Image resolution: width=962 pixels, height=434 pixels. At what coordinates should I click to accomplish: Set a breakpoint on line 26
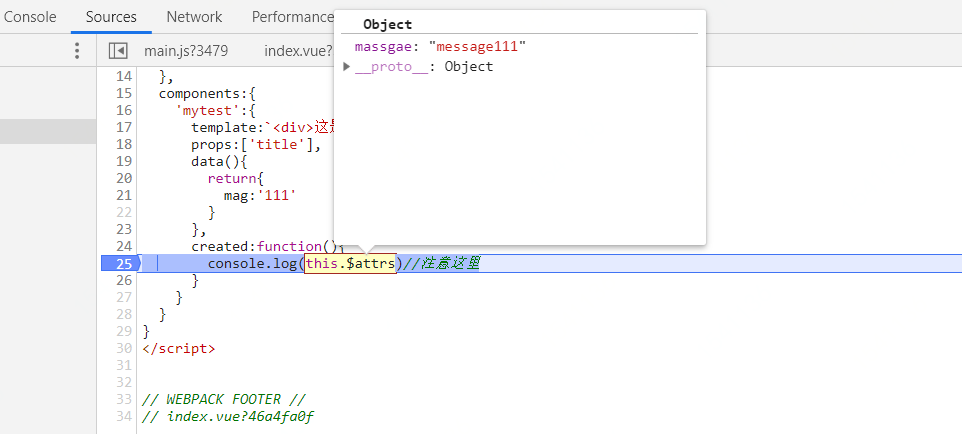(x=123, y=281)
